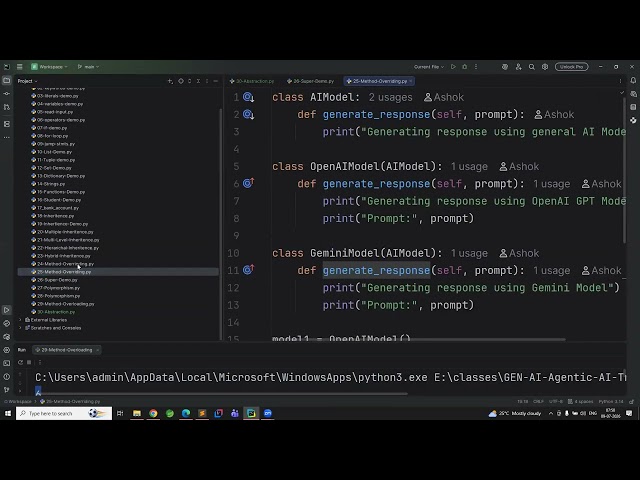640x480 pixels.
Task: Open the Project view dropdown
Action: coord(27,81)
